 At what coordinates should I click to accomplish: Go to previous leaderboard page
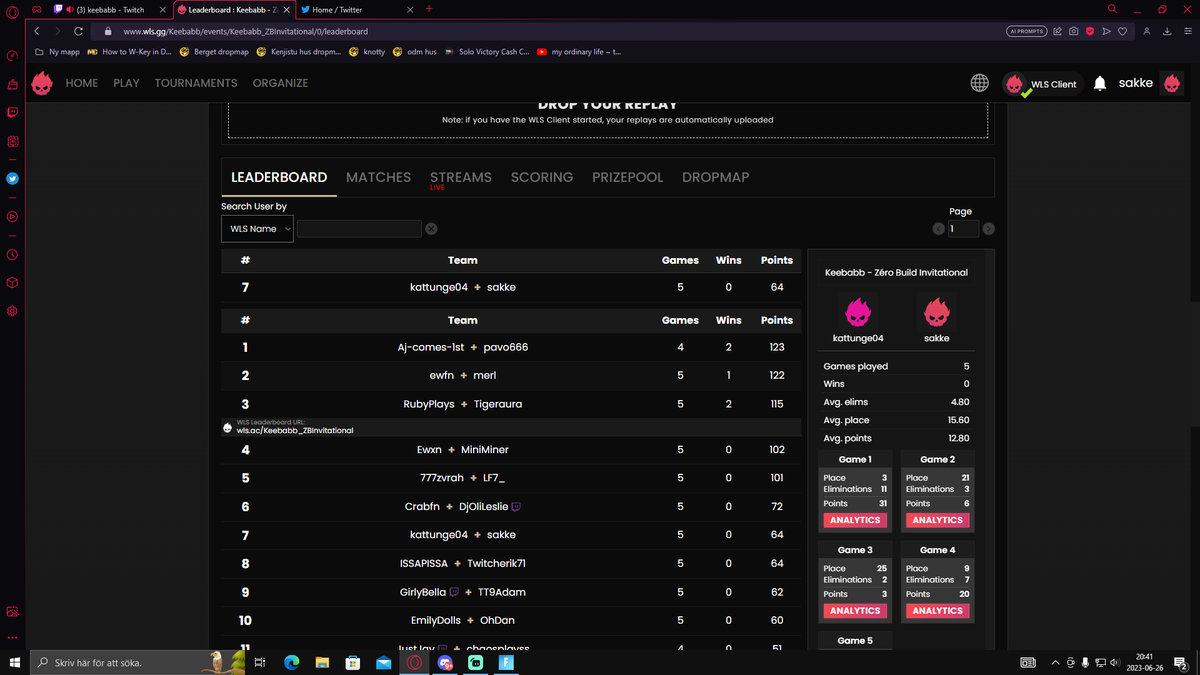[938, 229]
